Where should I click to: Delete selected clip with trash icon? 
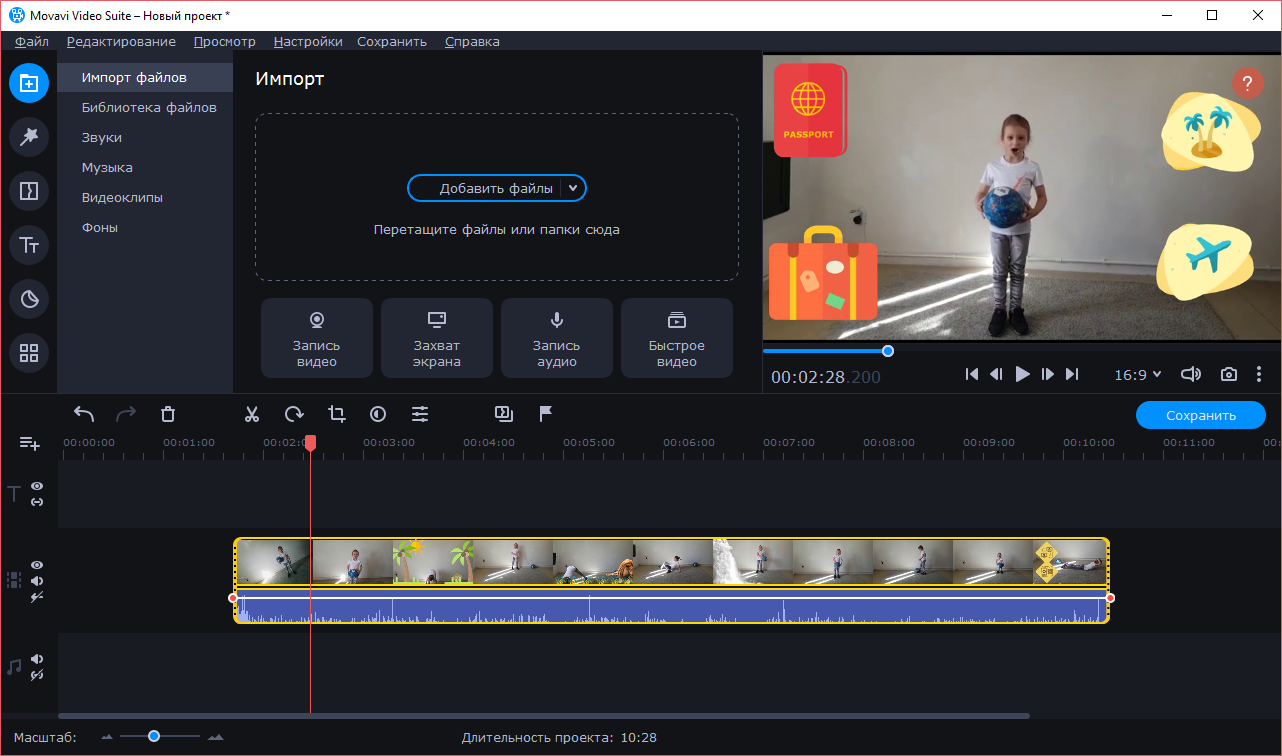tap(168, 414)
